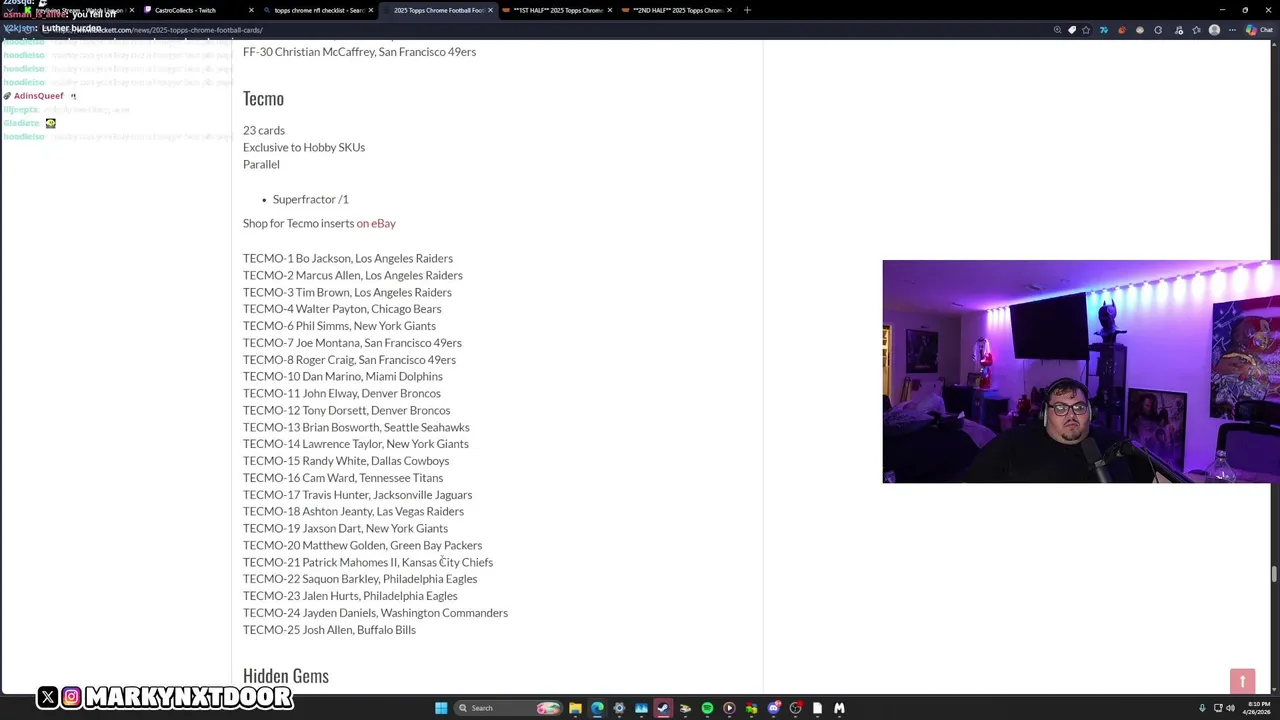Switch to the 2ND HALF Topps Chrome tab
The height and width of the screenshot is (720, 1280).
pos(677,10)
